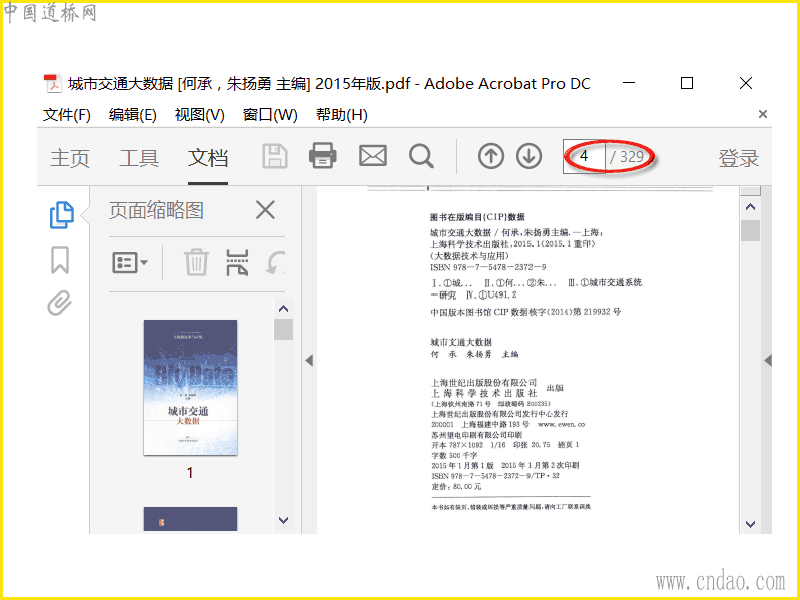Open the 编辑(E) menu
This screenshot has height=600, width=800.
[x=133, y=115]
